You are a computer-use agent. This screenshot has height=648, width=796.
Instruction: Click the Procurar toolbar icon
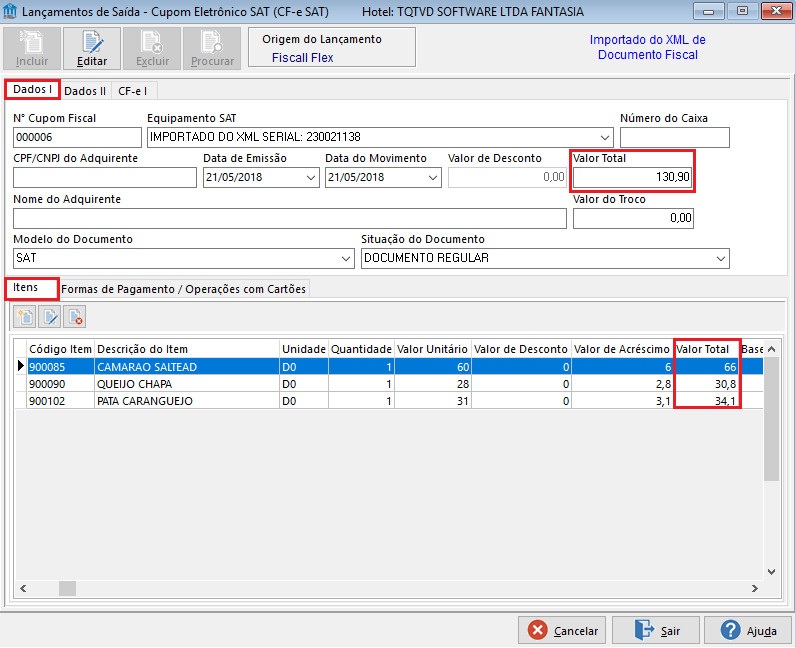pyautogui.click(x=212, y=49)
